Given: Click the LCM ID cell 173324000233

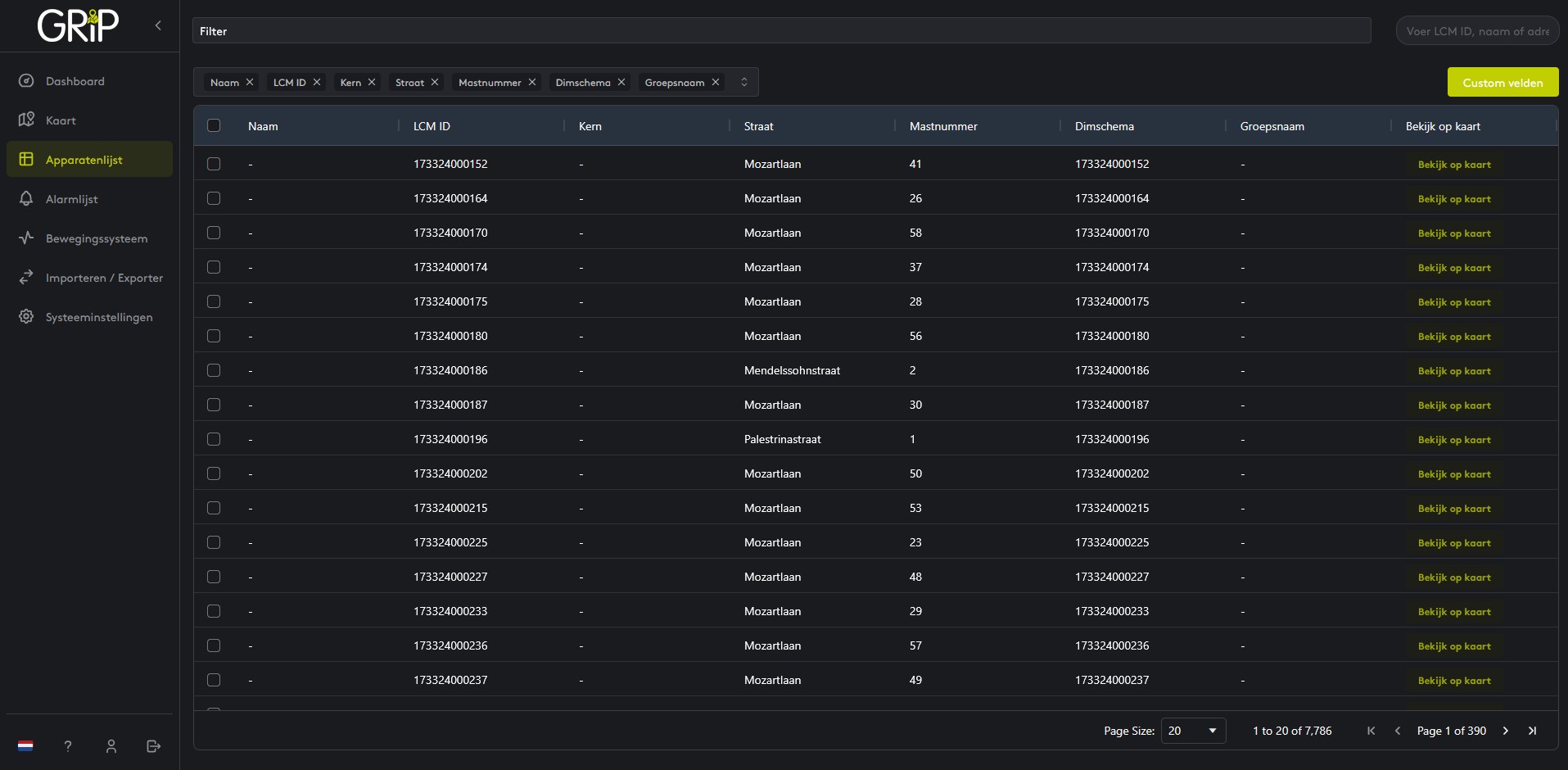Looking at the screenshot, I should (x=450, y=611).
